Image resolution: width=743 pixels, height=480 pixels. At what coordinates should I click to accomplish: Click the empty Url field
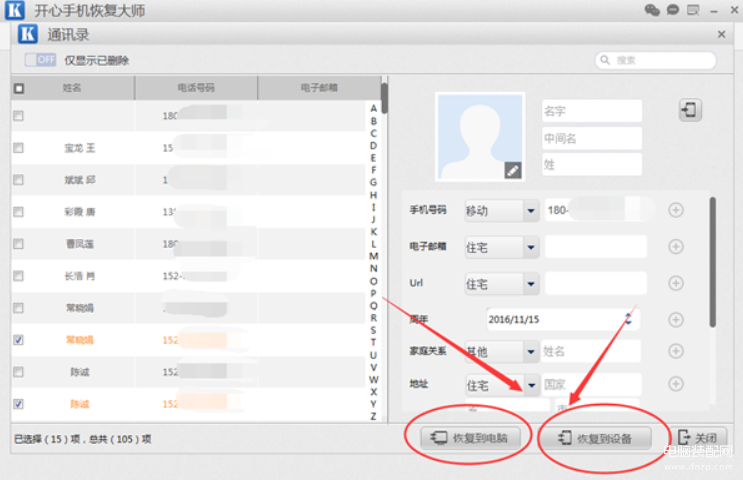(596, 283)
